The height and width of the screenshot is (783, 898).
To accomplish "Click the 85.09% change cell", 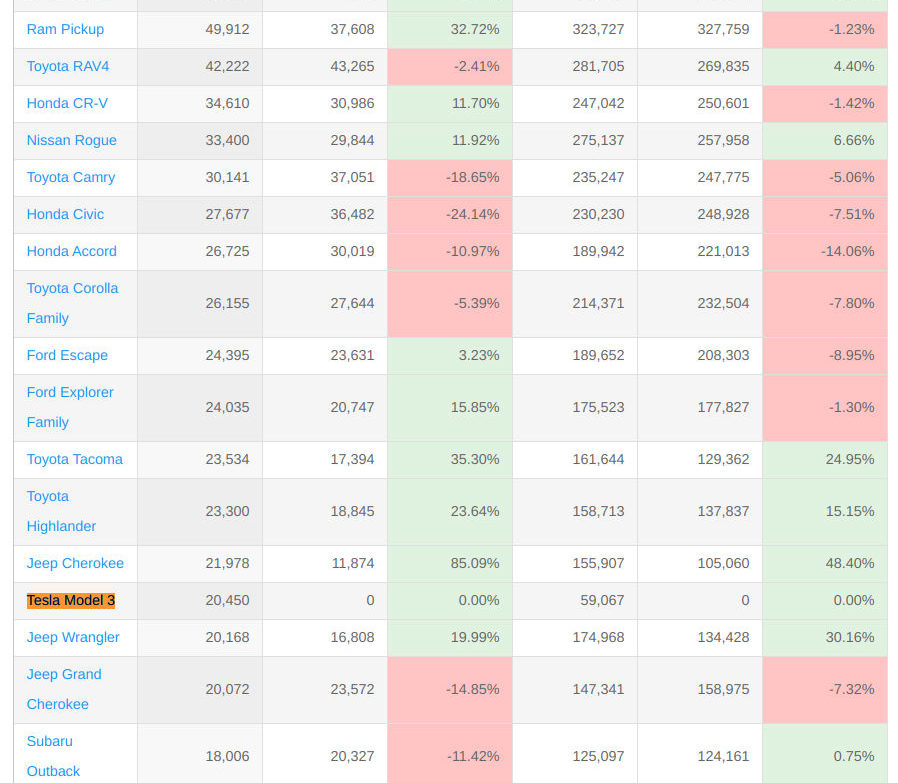I will coord(450,564).
